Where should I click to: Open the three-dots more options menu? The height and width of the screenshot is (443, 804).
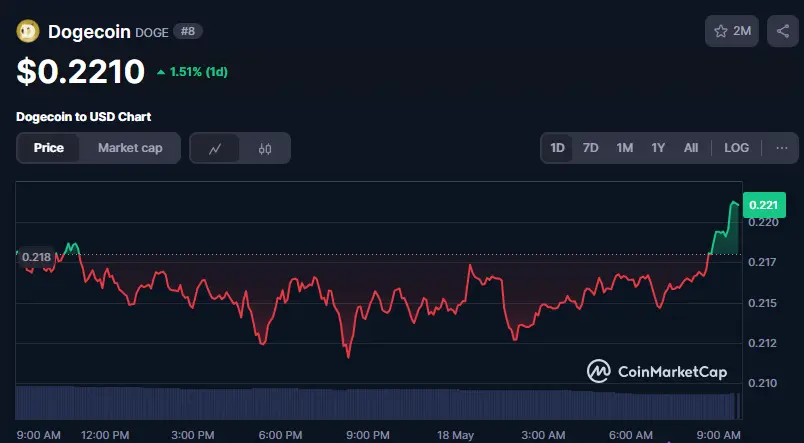click(781, 148)
